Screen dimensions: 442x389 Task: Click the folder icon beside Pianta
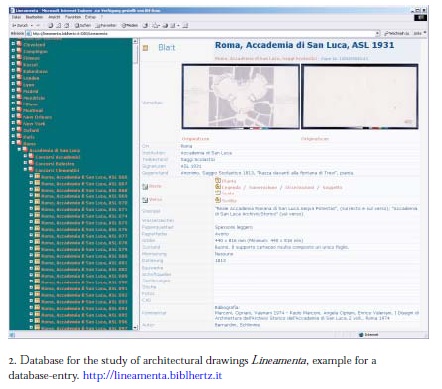(218, 181)
